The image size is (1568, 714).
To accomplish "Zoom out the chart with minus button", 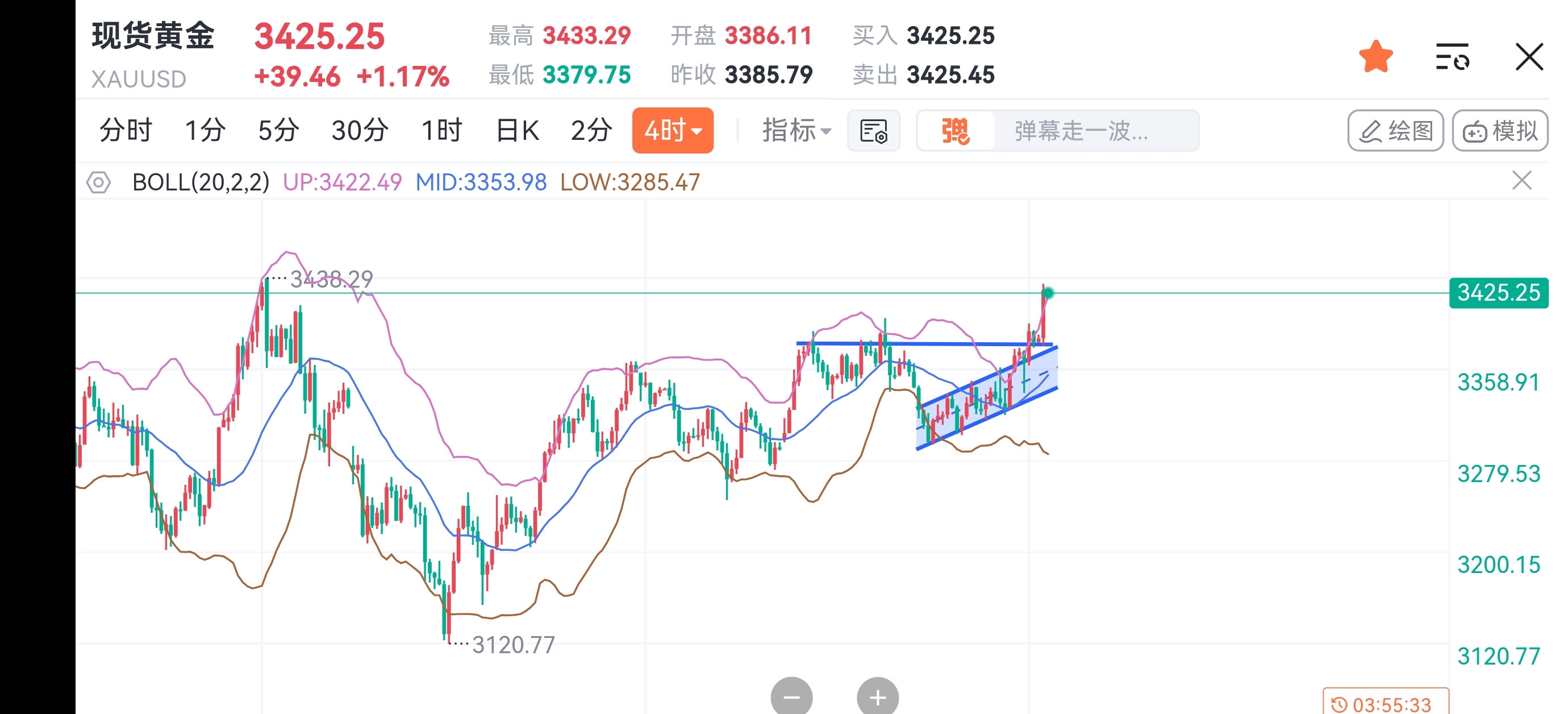I will click(x=791, y=696).
